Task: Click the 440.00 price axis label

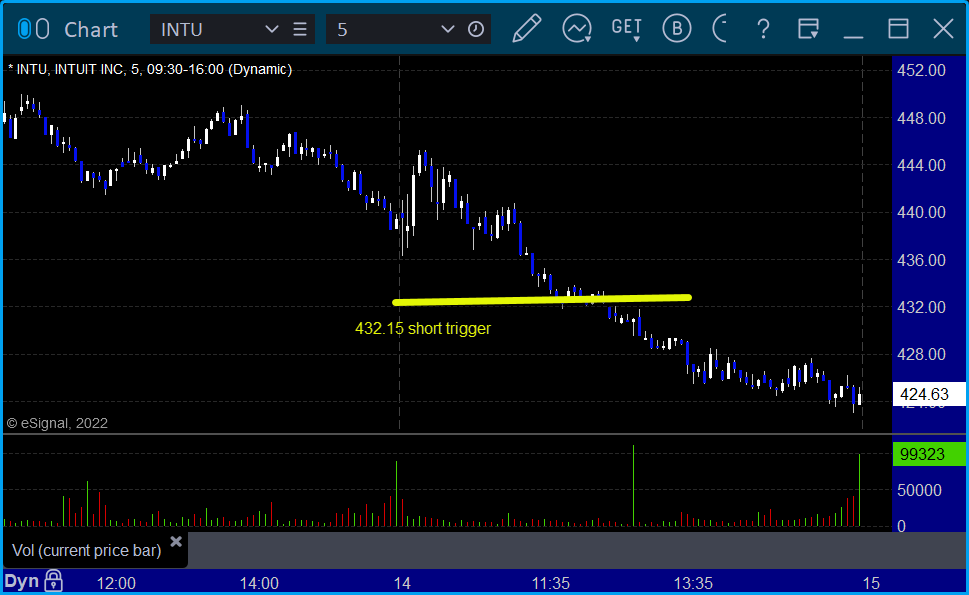Action: click(921, 212)
